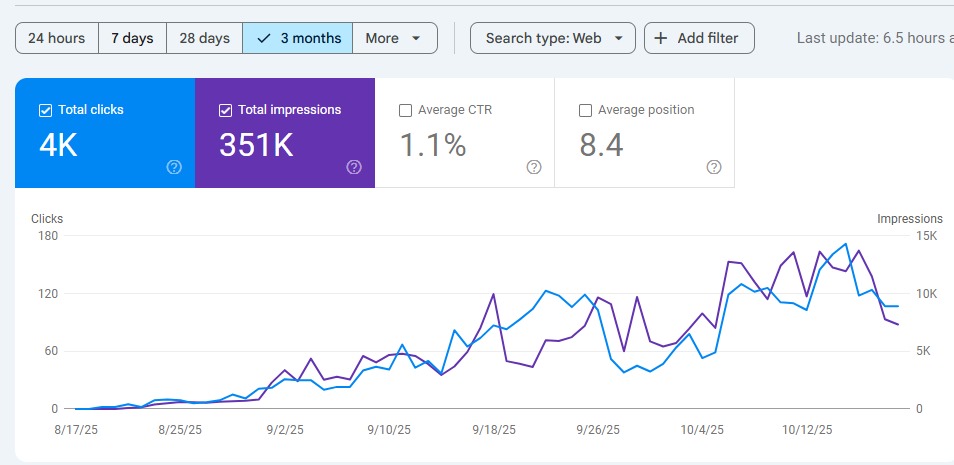
Task: Open the More date range dropdown
Action: (x=395, y=39)
